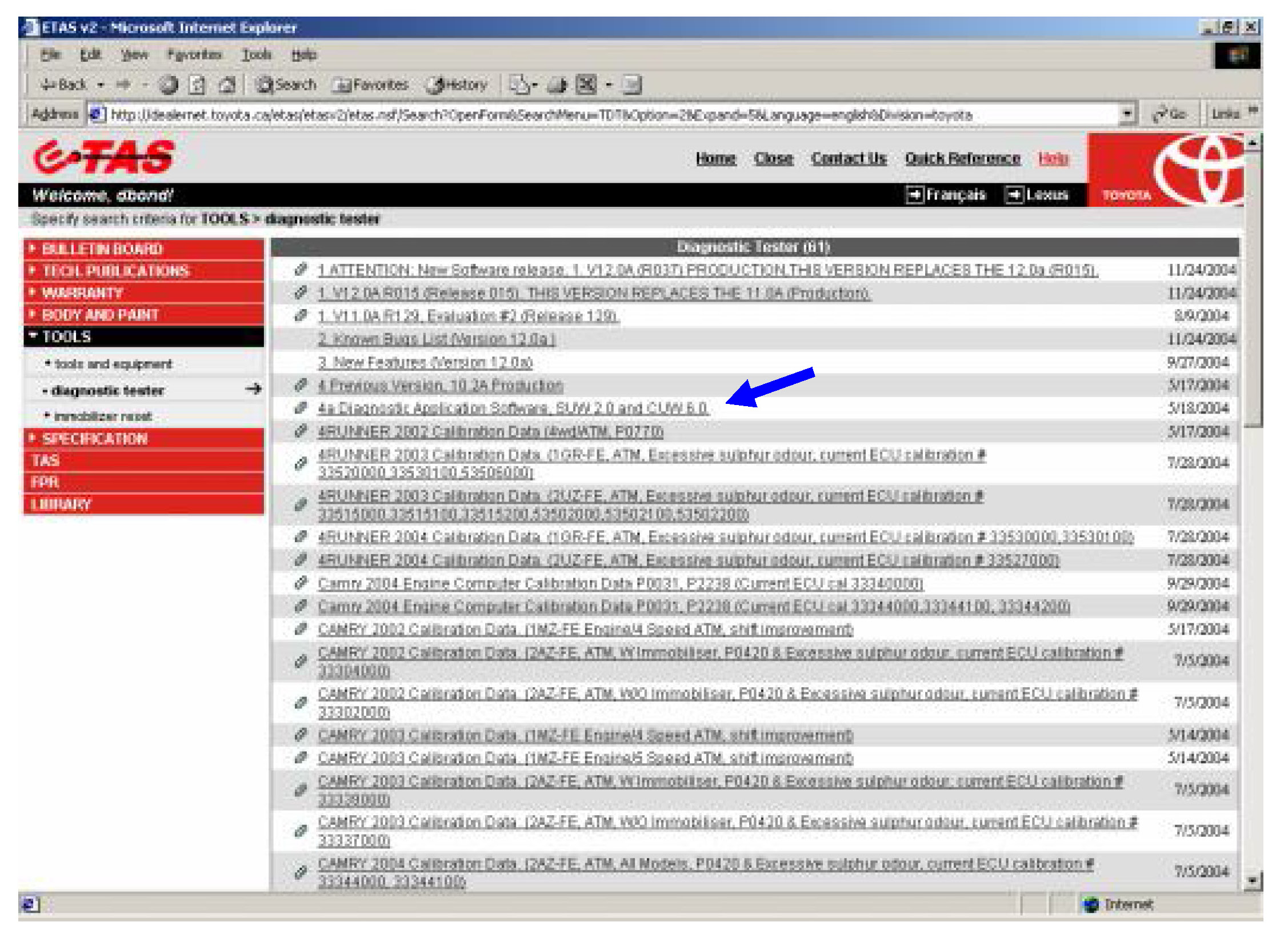This screenshot has height=946, width=1288.
Task: Click the Print toolbar icon
Action: click(557, 85)
